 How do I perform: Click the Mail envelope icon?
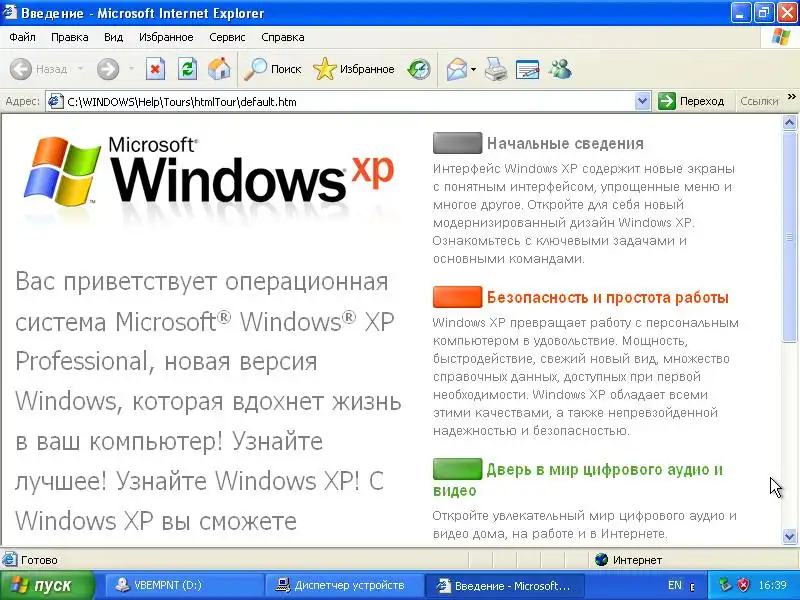[457, 69]
